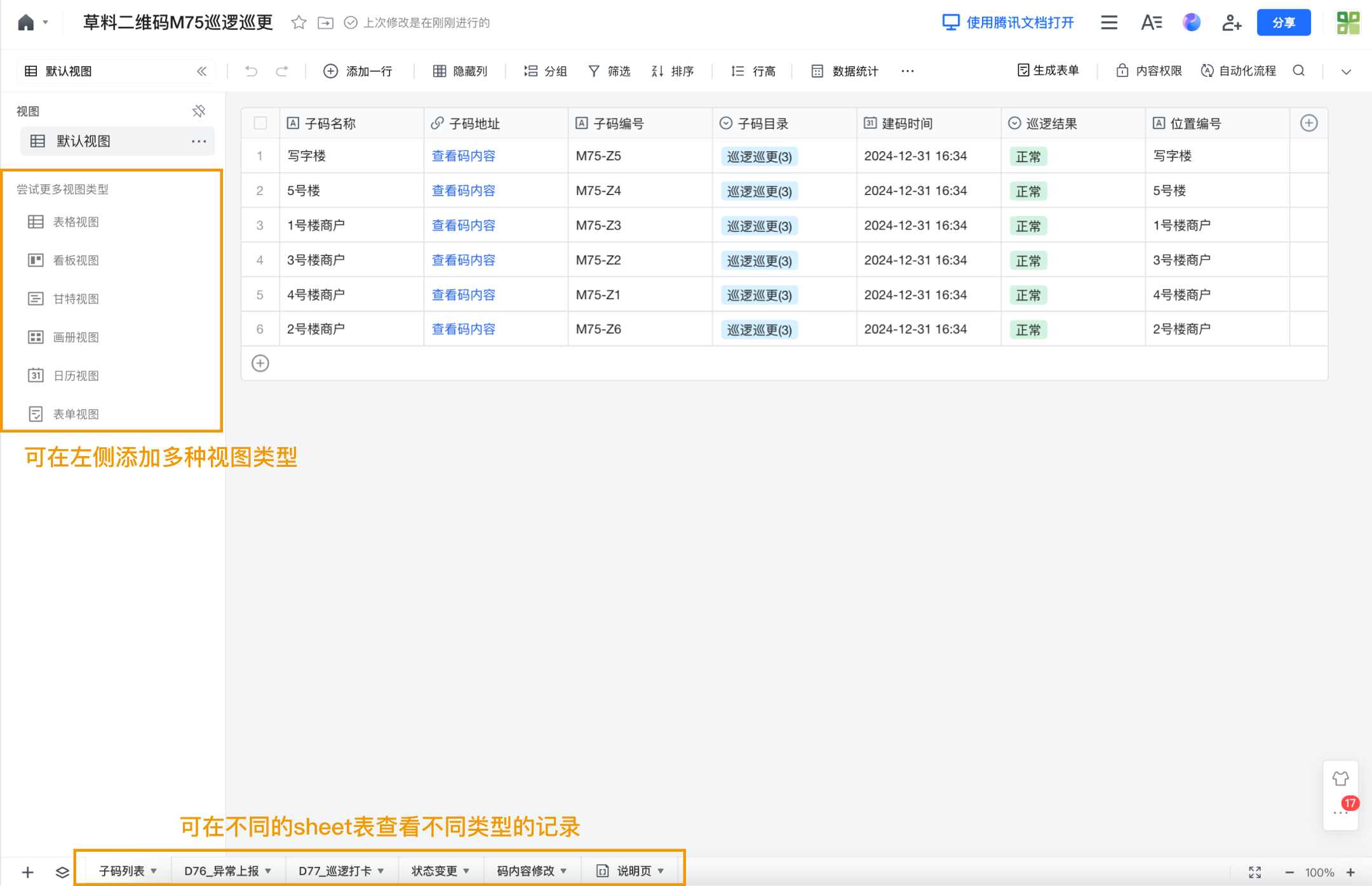Open 状态变更 sheet dropdown arrow
Viewport: 1372px width, 886px height.
click(466, 871)
